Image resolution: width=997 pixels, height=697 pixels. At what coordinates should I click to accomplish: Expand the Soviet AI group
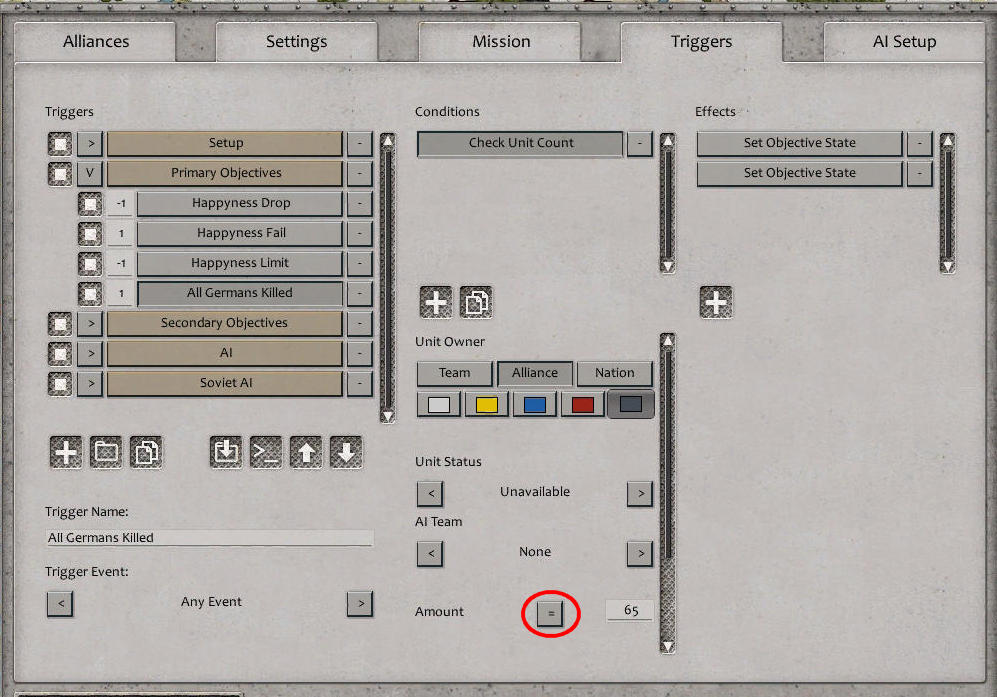point(90,383)
